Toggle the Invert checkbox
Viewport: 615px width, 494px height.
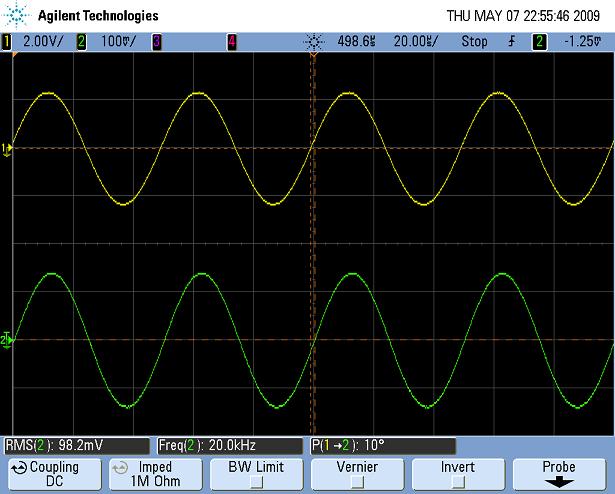click(x=458, y=481)
